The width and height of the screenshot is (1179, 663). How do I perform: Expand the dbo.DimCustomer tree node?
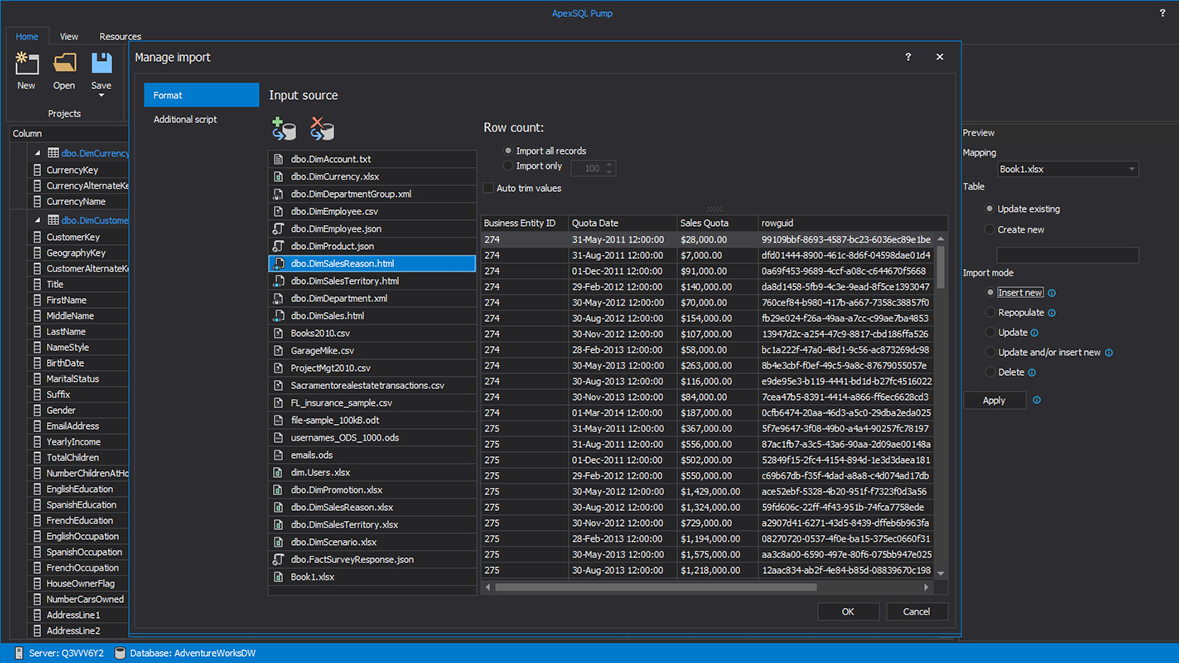36,217
